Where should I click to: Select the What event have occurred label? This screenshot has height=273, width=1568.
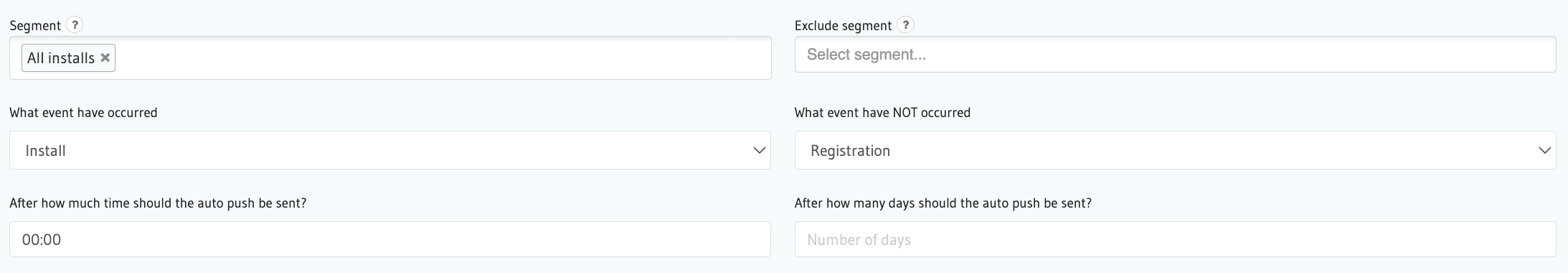83,113
